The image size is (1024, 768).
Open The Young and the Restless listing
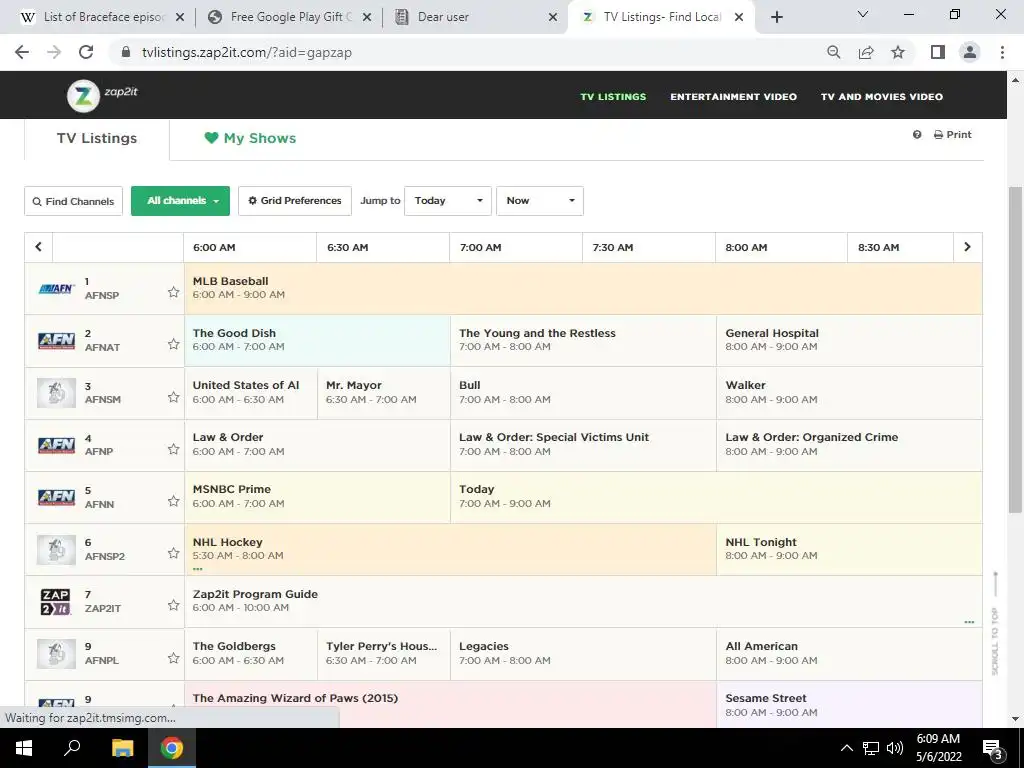pyautogui.click(x=583, y=340)
